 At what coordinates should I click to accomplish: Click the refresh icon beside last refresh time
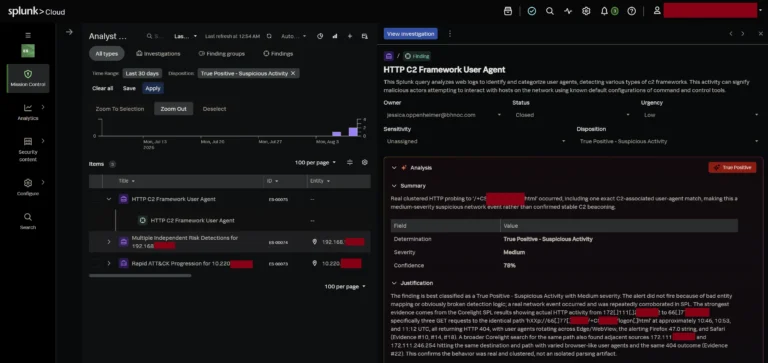[x=269, y=36]
